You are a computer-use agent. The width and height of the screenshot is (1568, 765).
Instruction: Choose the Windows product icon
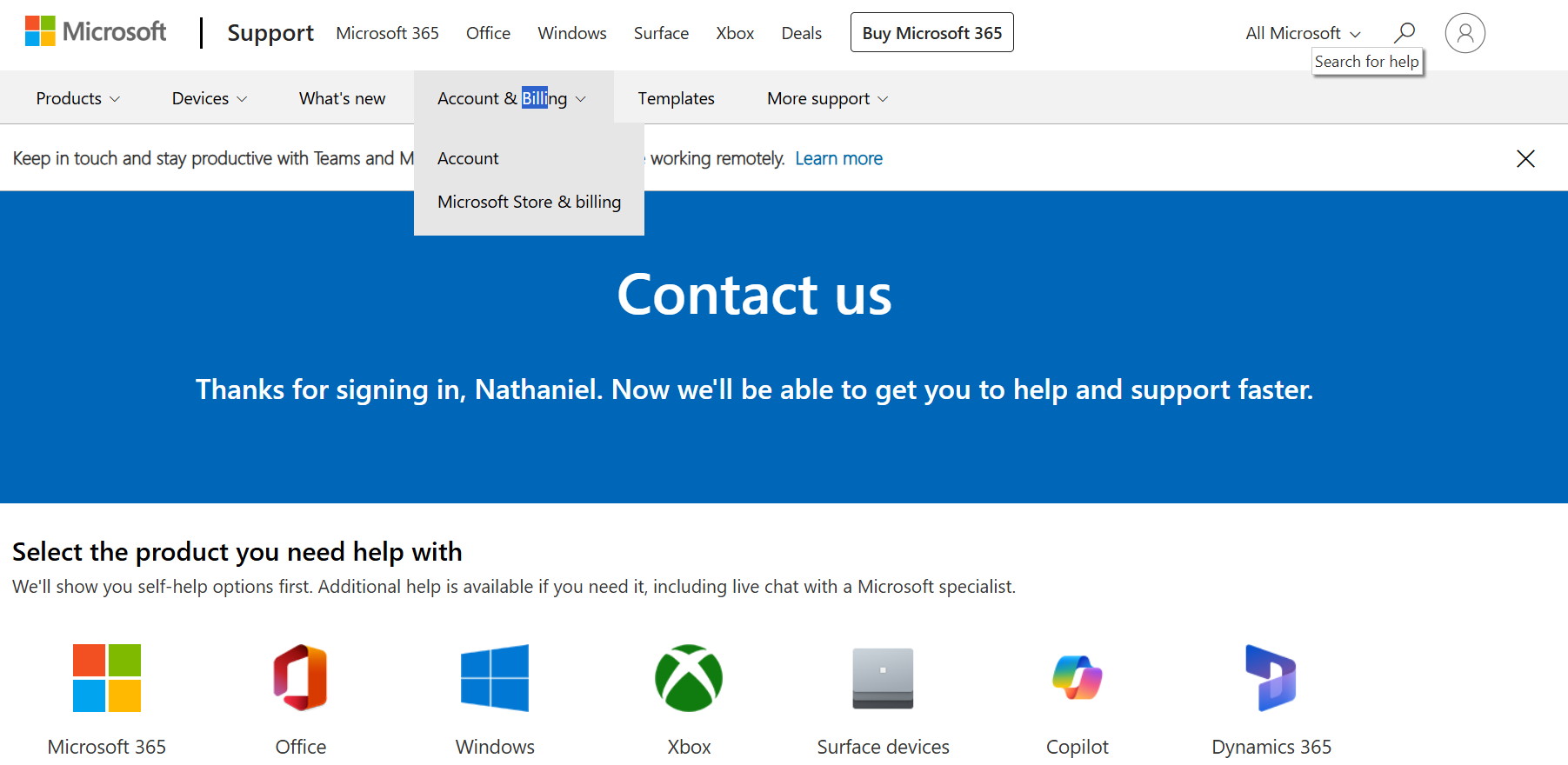[x=495, y=678]
